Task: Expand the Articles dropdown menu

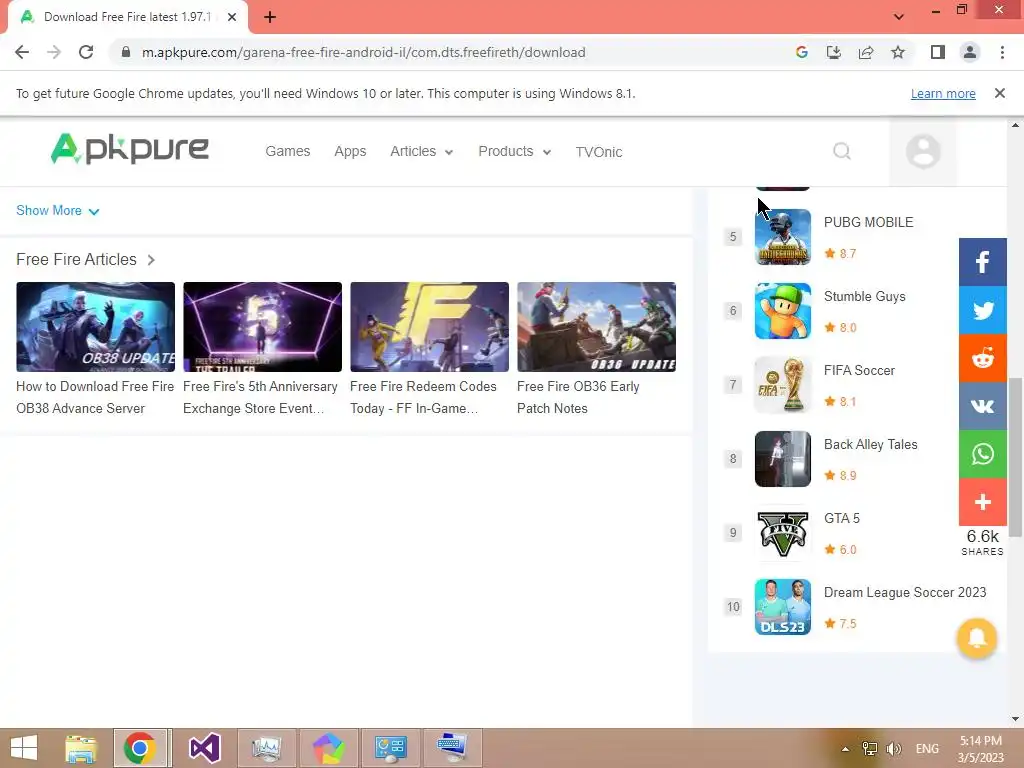Action: (x=421, y=152)
